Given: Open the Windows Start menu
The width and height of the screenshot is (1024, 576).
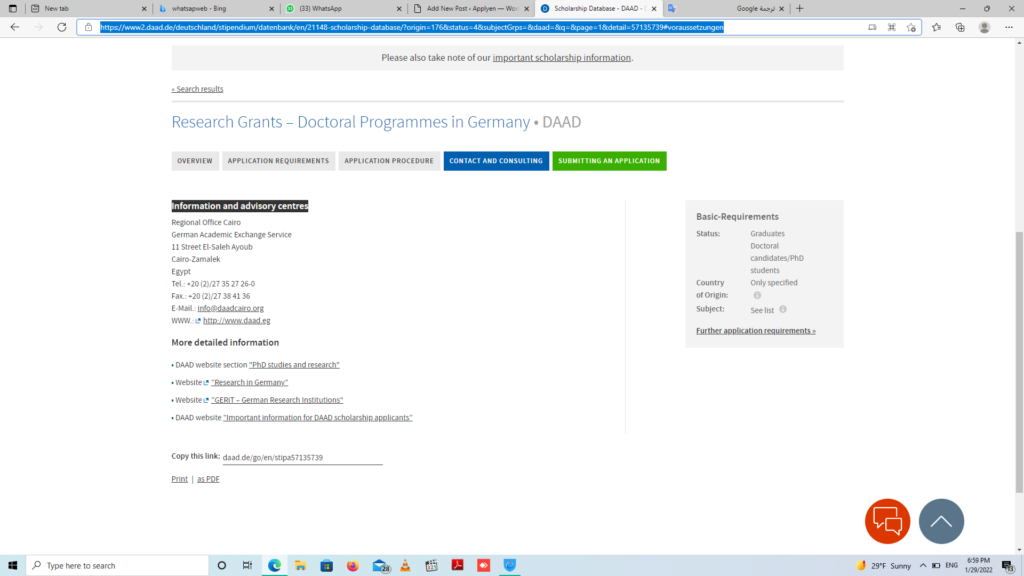Looking at the screenshot, I should point(12,566).
